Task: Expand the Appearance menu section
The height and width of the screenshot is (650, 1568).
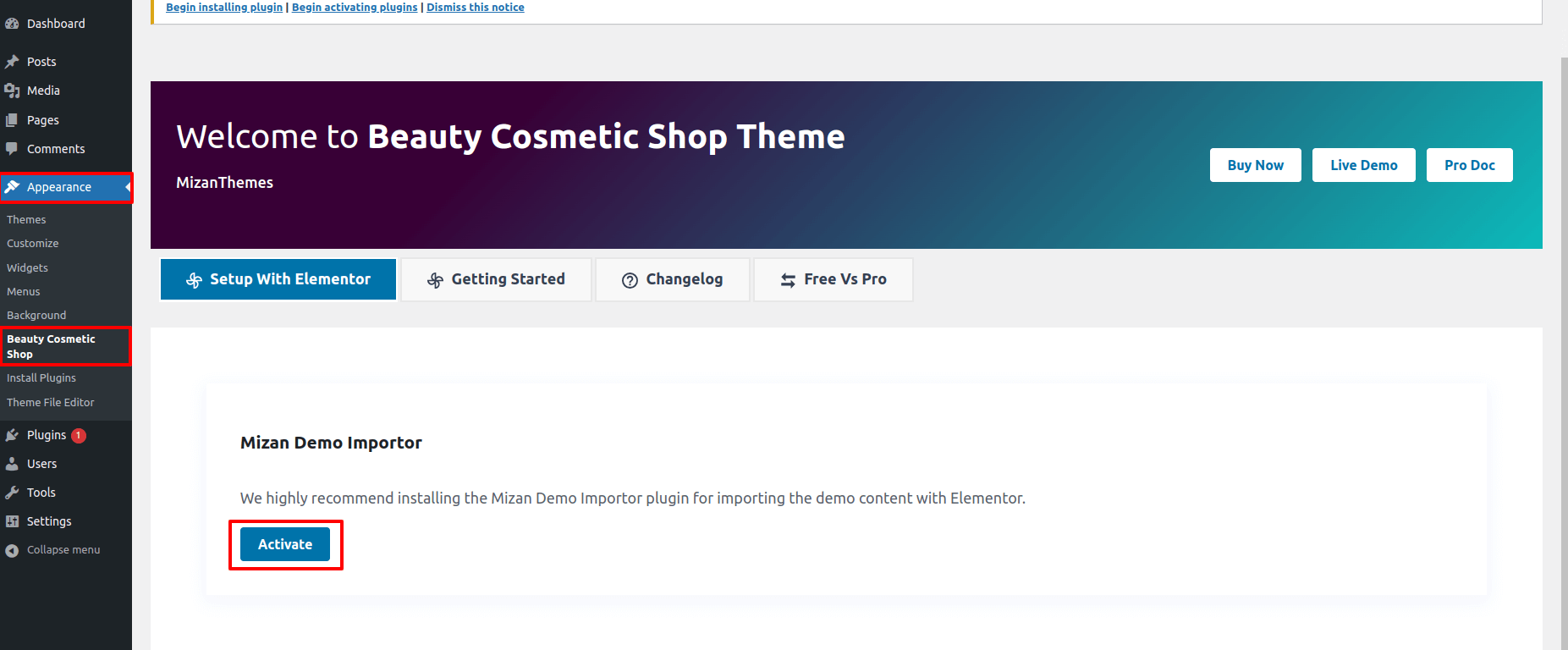Action: point(58,187)
